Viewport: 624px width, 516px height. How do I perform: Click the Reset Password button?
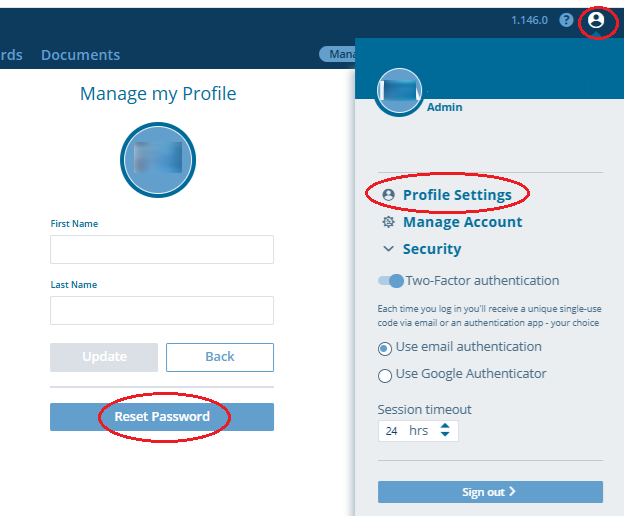(162, 417)
